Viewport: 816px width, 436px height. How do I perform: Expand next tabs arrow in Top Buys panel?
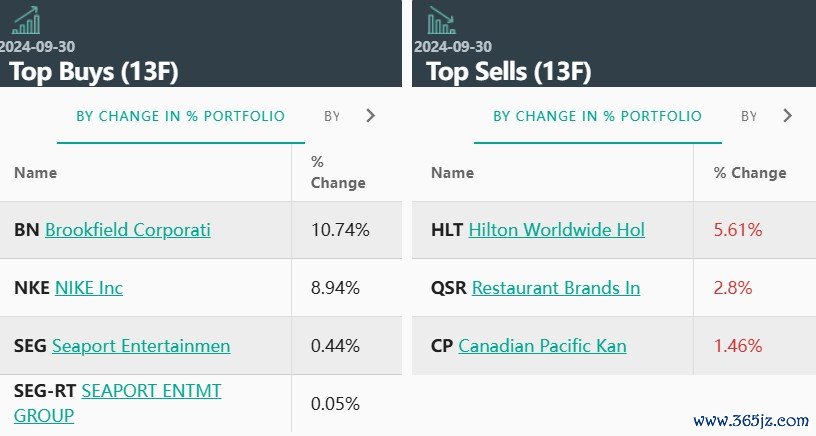pyautogui.click(x=371, y=116)
